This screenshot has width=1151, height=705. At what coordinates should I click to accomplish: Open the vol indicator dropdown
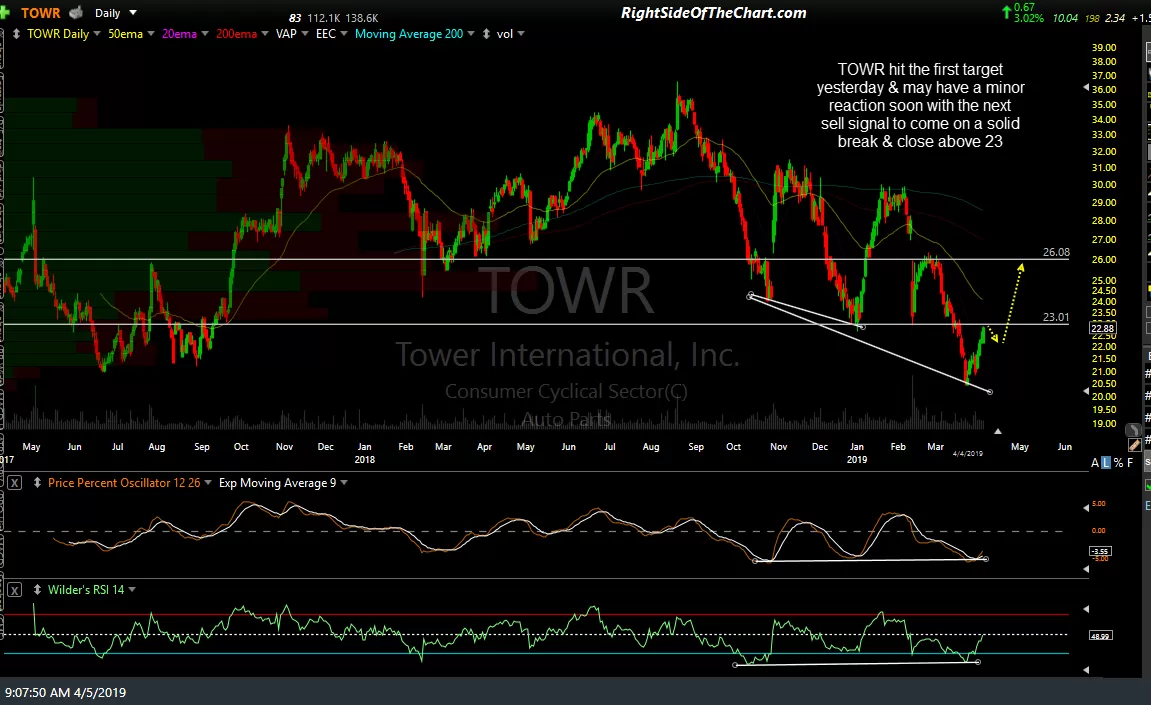(520, 34)
